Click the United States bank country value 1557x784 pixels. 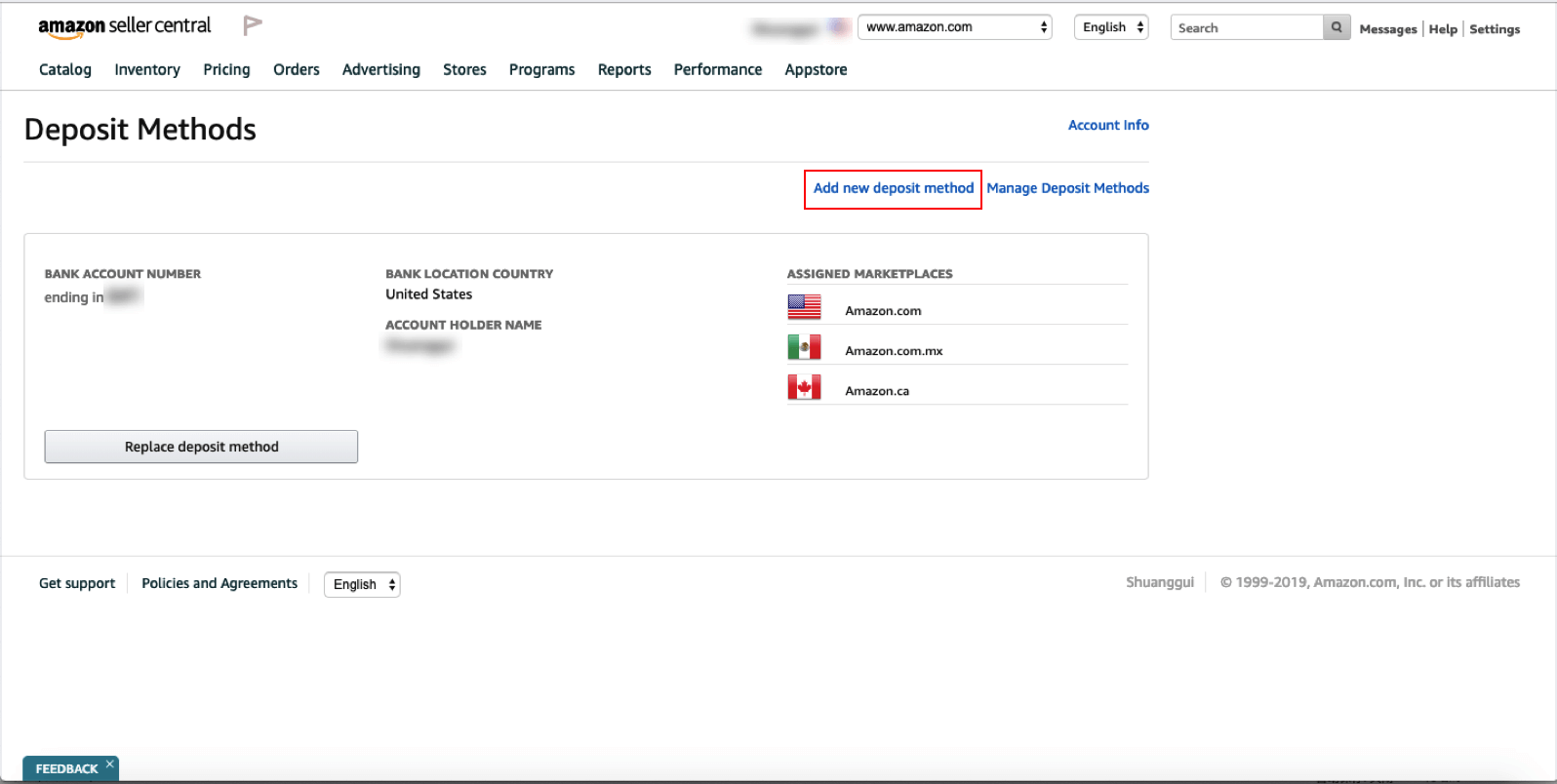point(428,294)
